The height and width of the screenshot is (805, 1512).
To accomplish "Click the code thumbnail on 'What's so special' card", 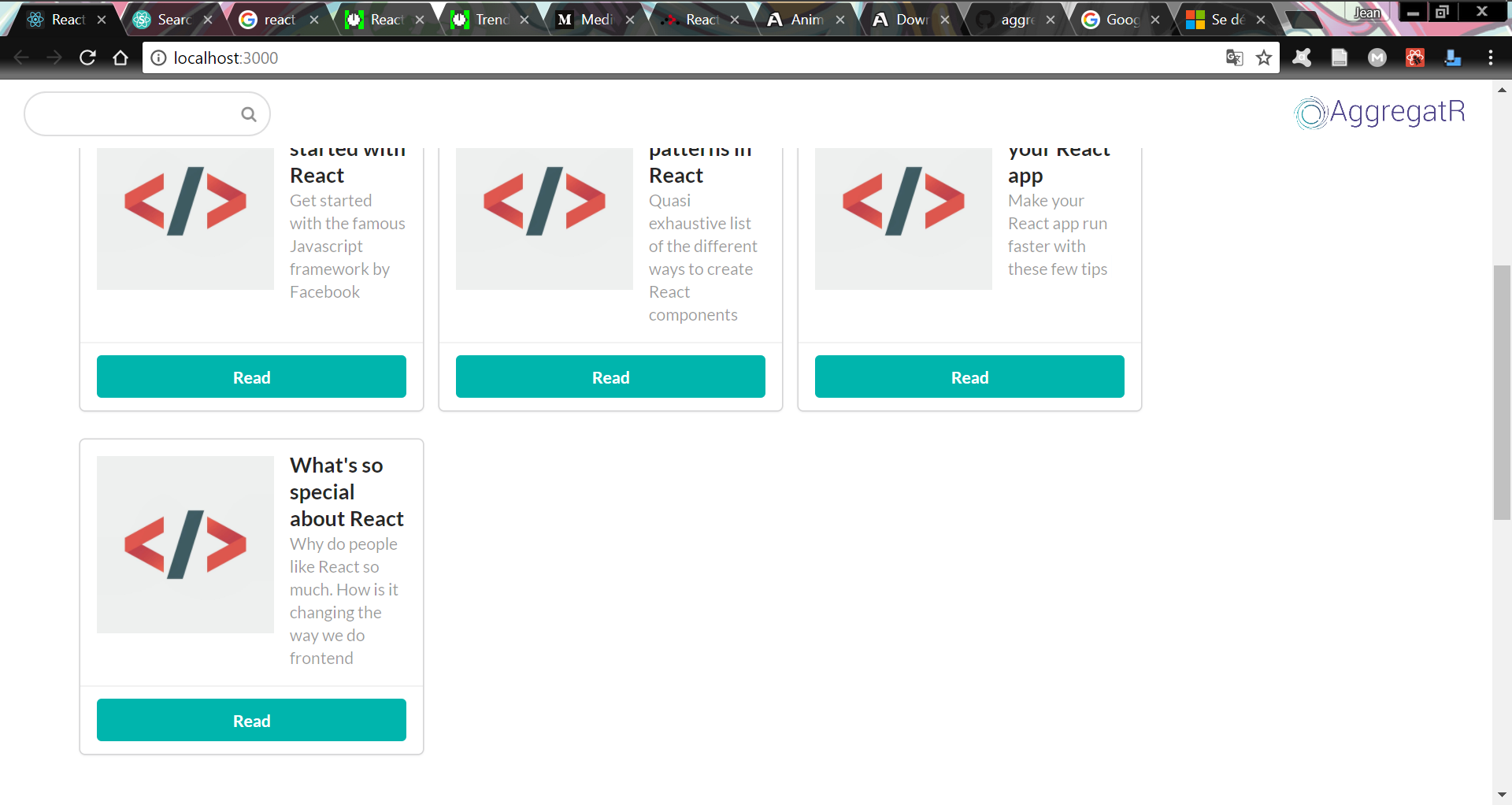I will click(x=185, y=544).
